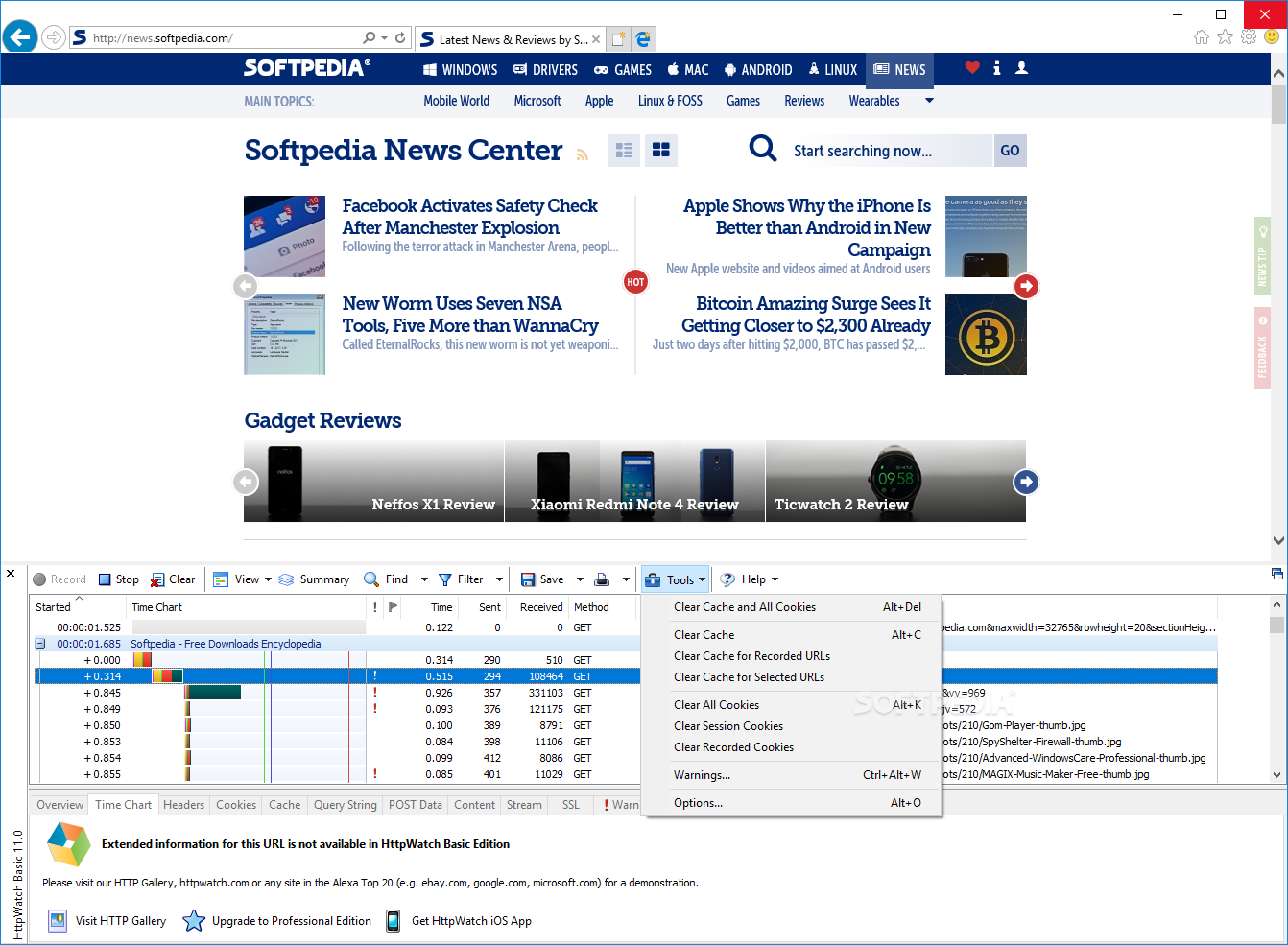Click the Tools dropdown button
1288x945 pixels.
[x=676, y=579]
